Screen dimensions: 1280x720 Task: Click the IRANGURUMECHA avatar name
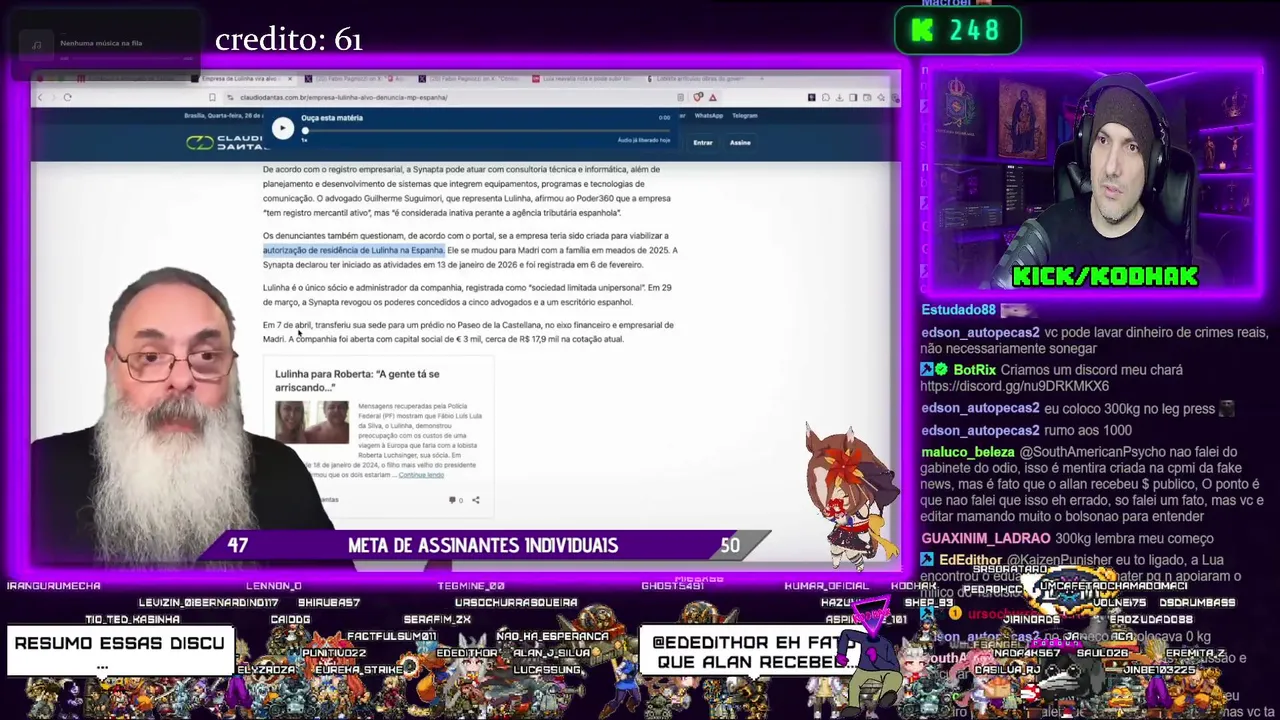[54, 586]
